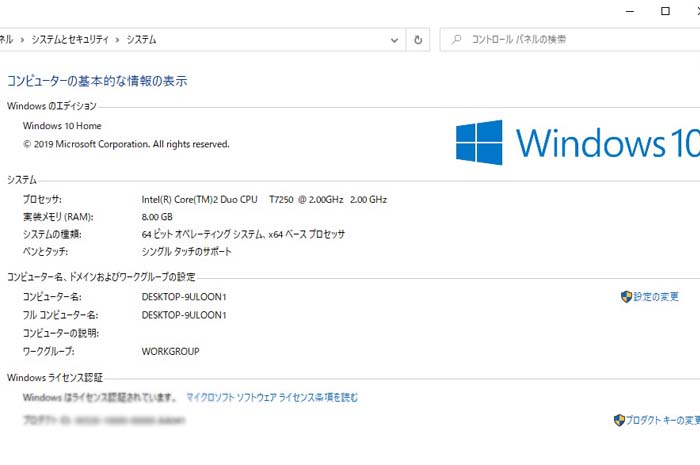
Task: Open the 設定の変更 link
Action: (x=656, y=296)
